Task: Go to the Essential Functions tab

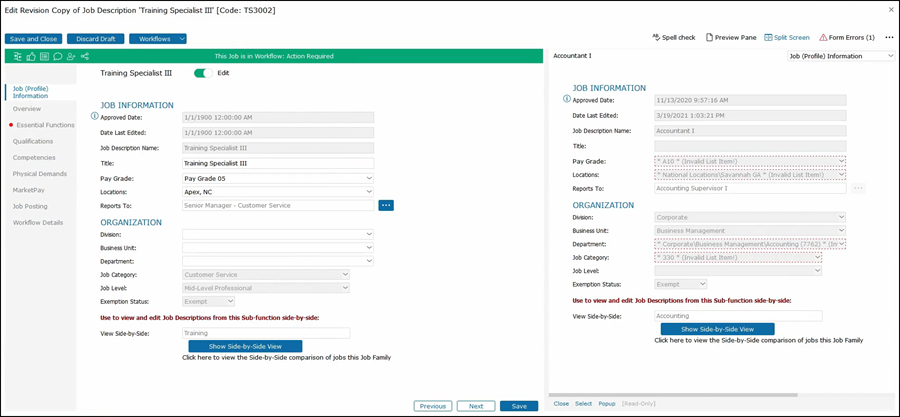Action: point(45,125)
